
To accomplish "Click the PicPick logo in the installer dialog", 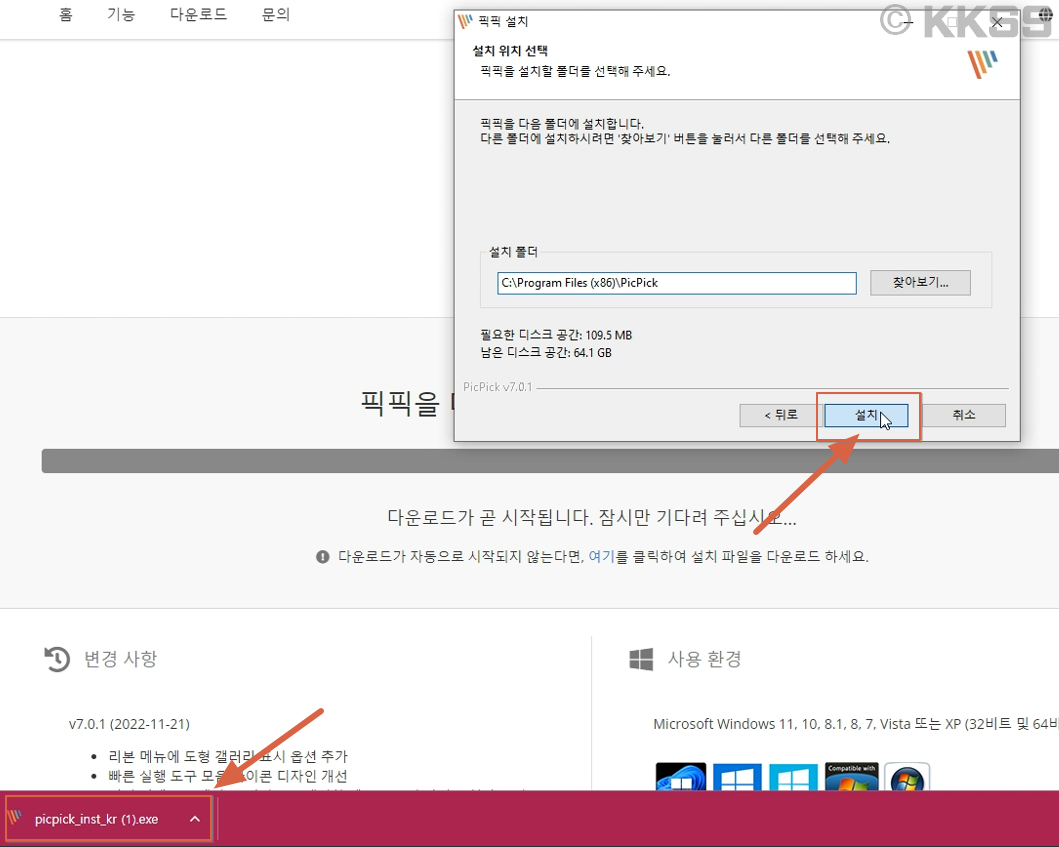I will click(982, 63).
